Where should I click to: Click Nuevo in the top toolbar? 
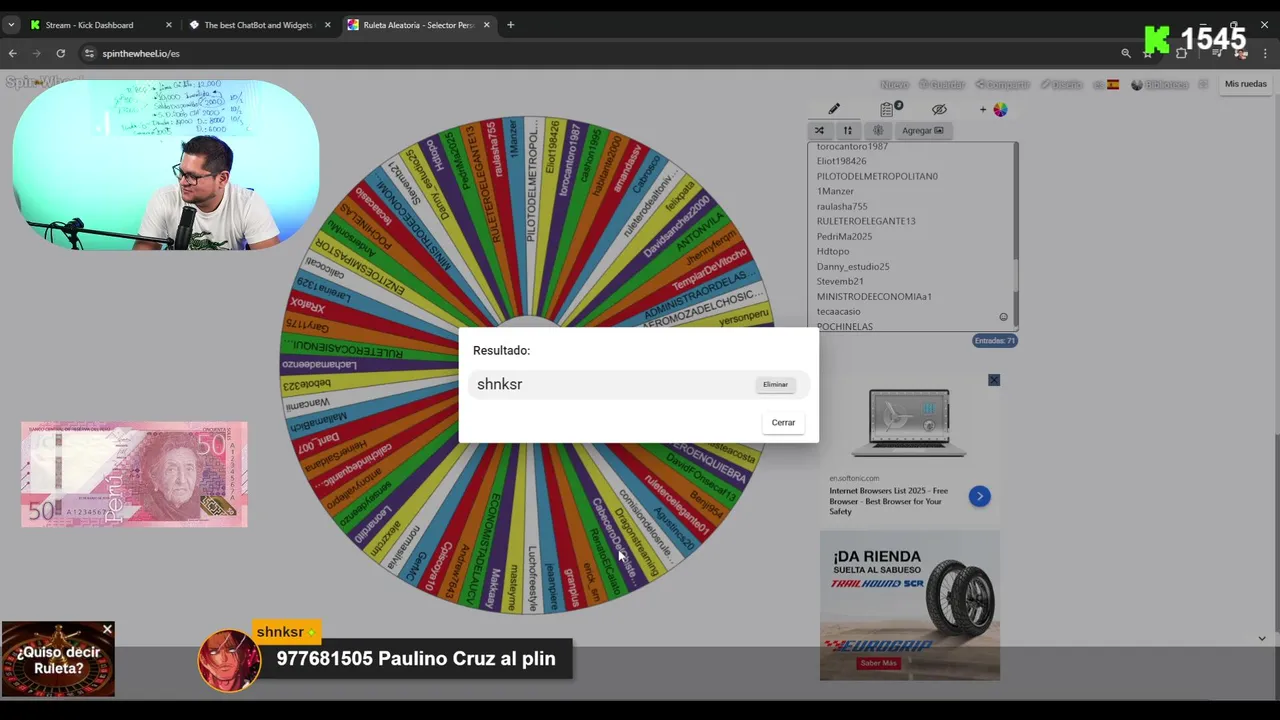894,84
